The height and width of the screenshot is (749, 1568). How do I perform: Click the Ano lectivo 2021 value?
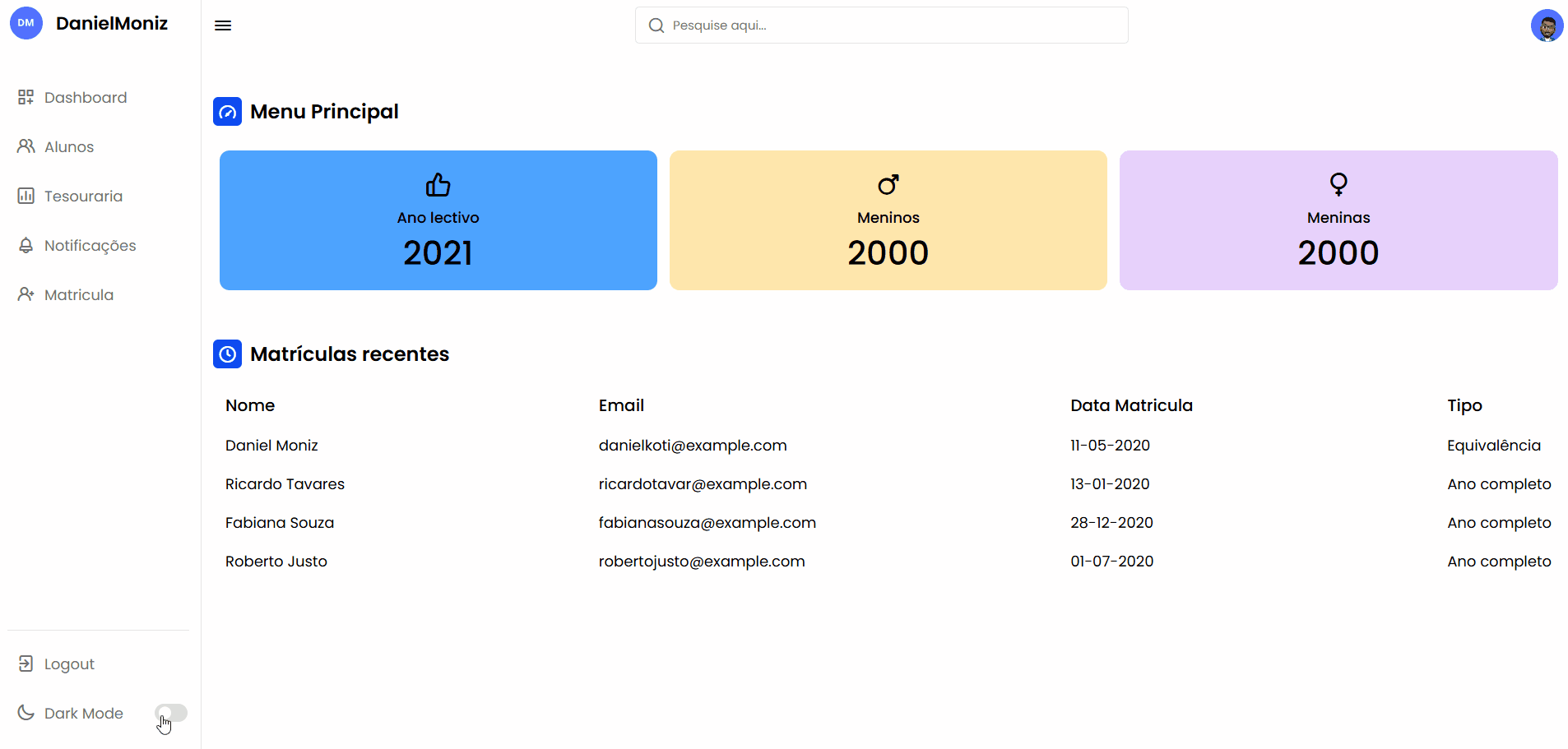[438, 252]
